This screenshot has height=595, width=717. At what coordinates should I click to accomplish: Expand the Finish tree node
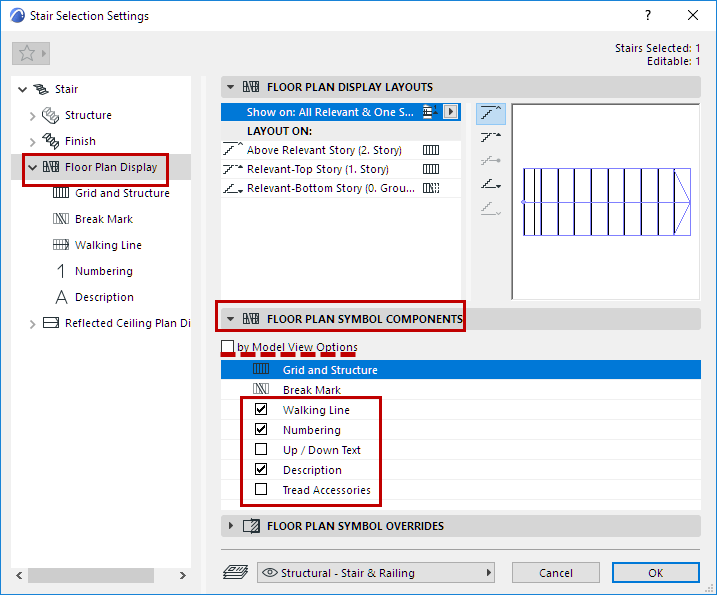click(x=32, y=142)
